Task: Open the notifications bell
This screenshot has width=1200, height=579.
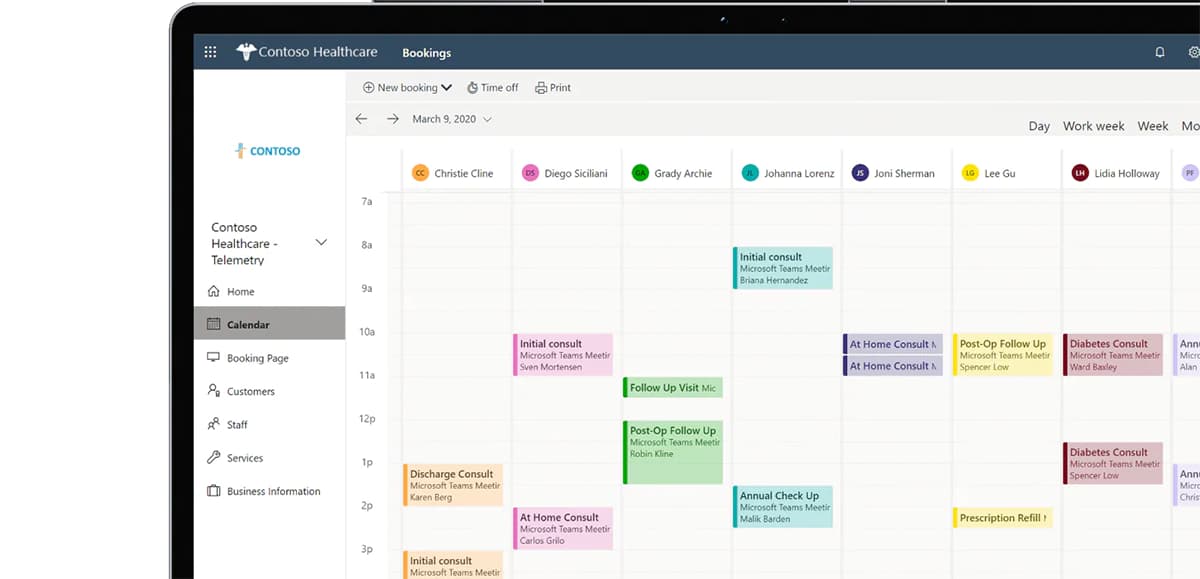Action: 1160,52
